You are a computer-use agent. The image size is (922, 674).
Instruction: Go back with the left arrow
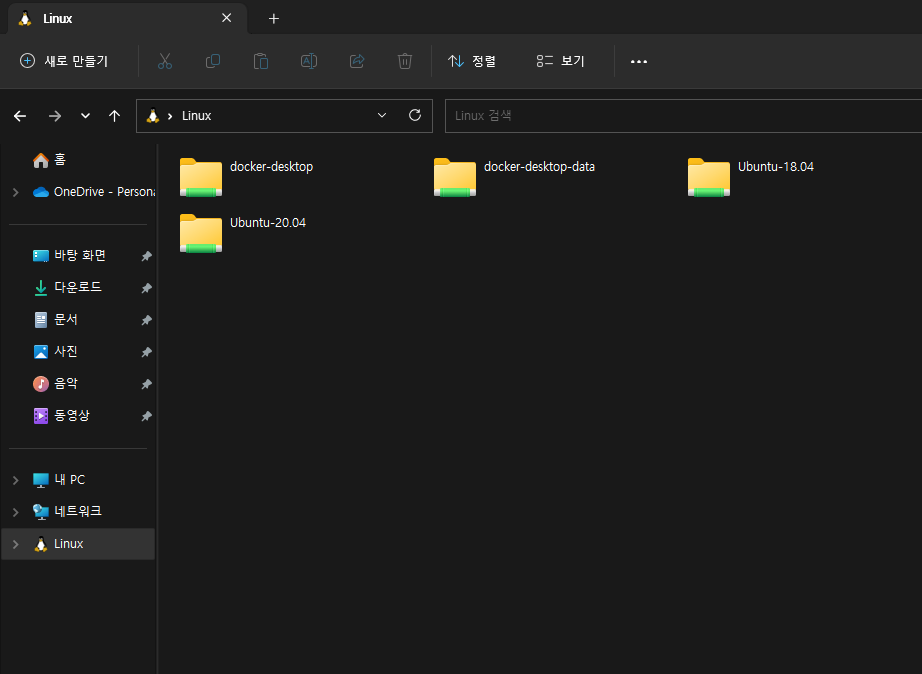20,116
